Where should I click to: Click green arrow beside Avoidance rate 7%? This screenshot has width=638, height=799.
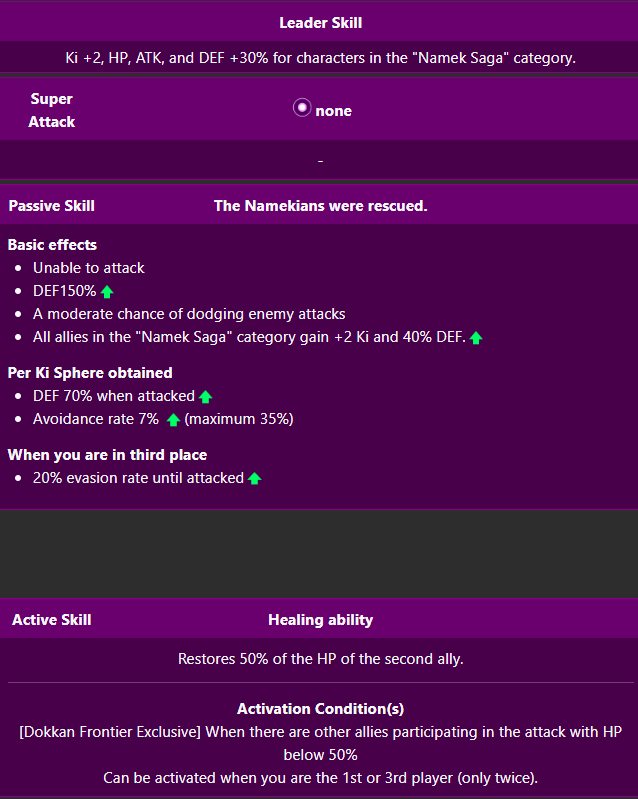pos(173,420)
